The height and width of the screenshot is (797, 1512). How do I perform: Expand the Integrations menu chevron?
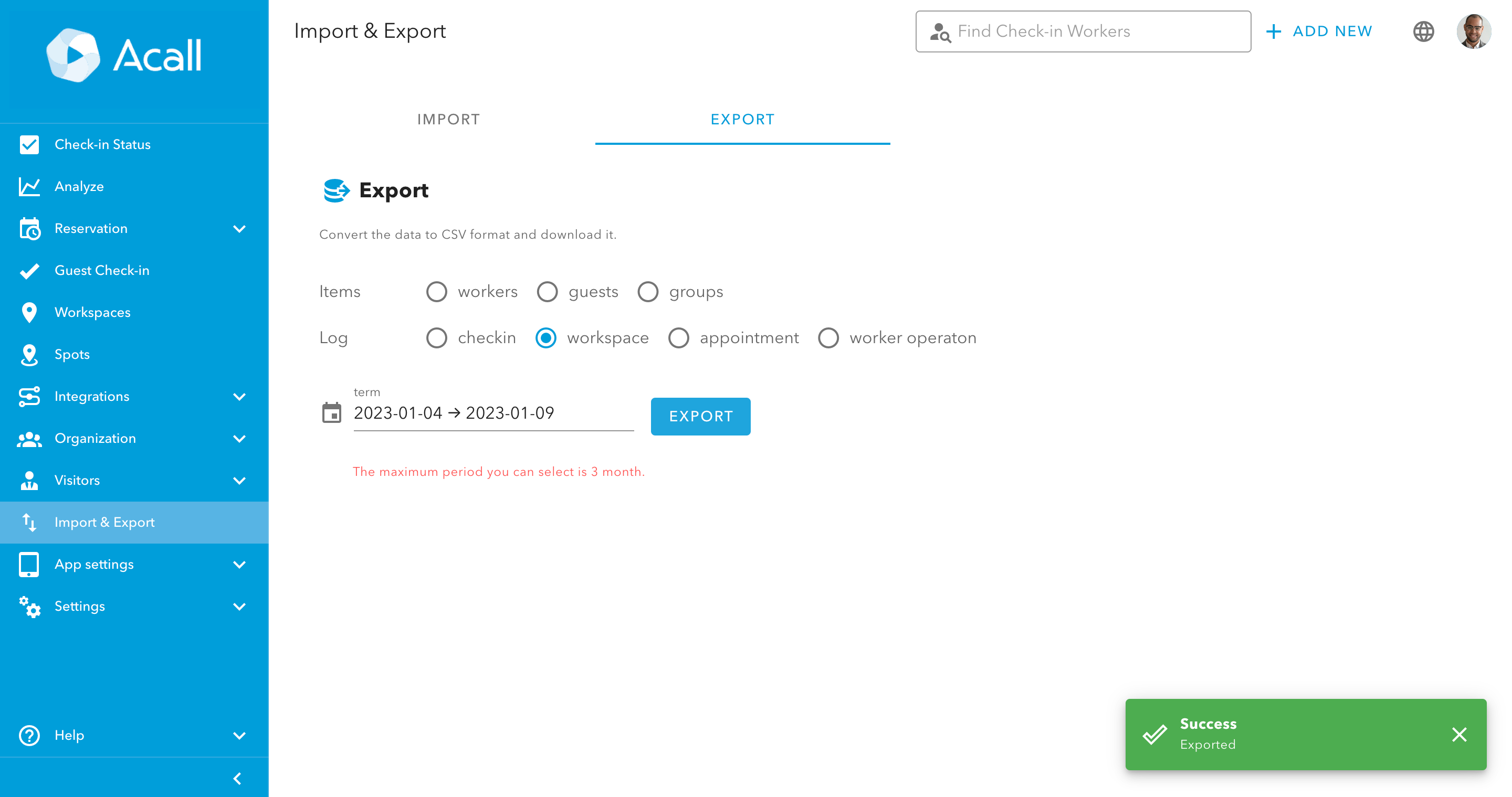239,397
